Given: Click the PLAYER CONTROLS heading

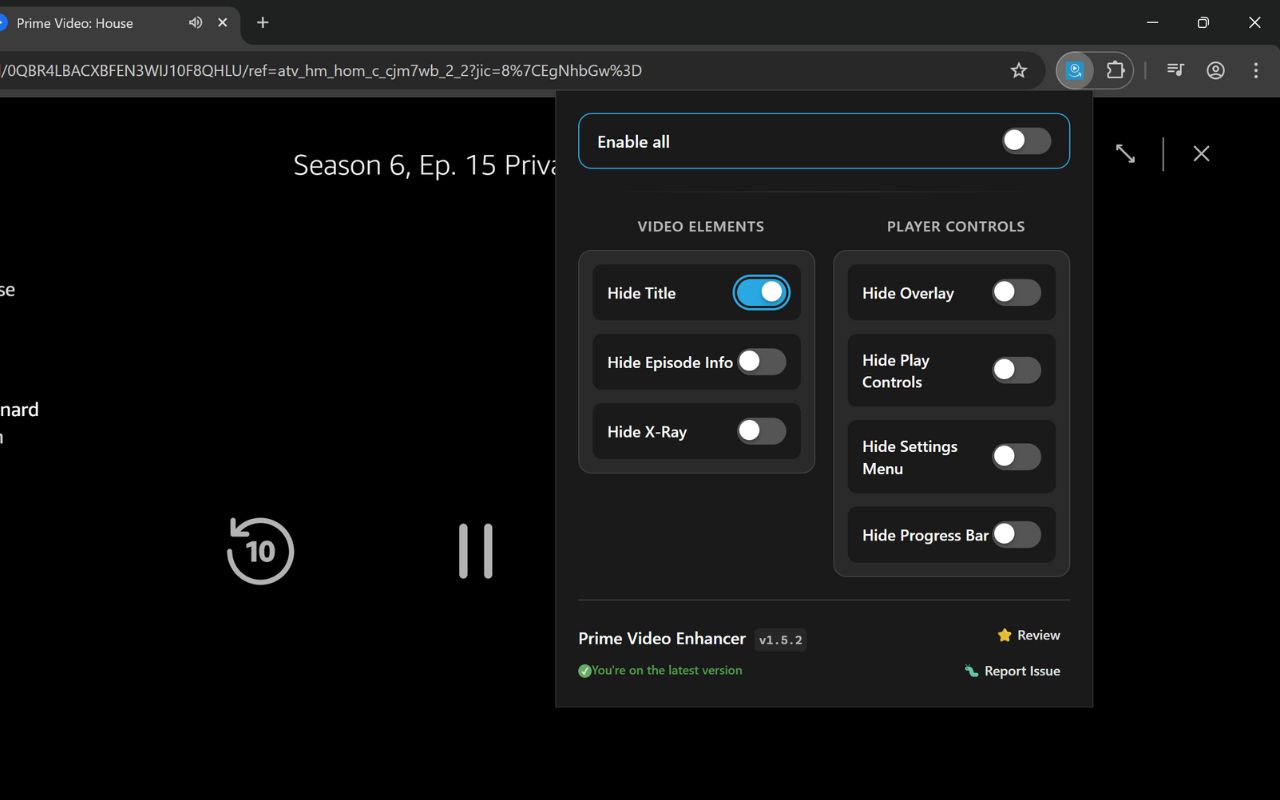Looking at the screenshot, I should coord(956,226).
